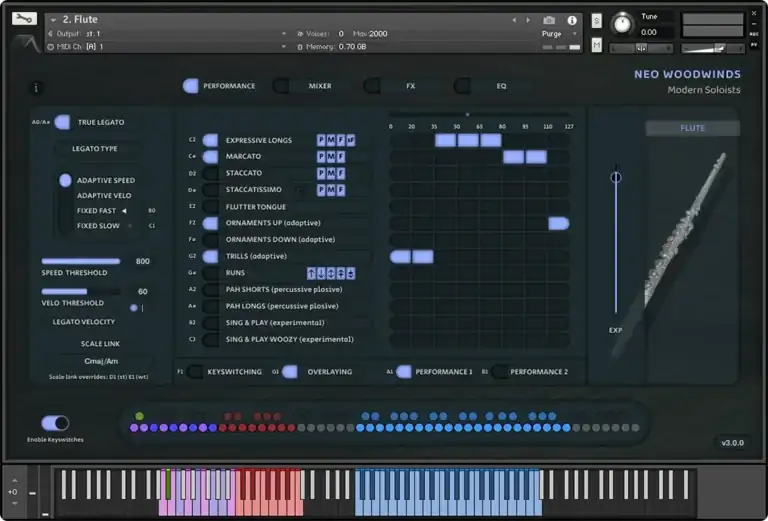The height and width of the screenshot is (521, 768).
Task: Disable Marcato articulation toggle
Action: tap(210, 157)
